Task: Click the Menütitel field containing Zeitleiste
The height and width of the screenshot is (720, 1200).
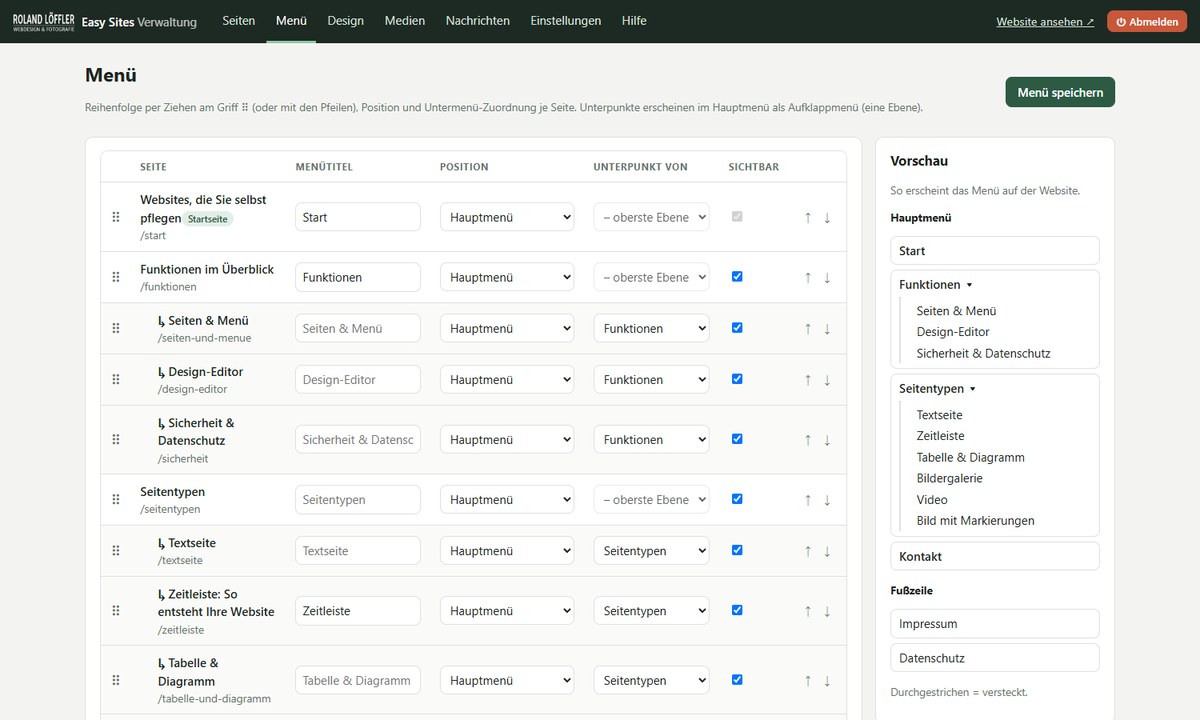Action: coord(358,611)
